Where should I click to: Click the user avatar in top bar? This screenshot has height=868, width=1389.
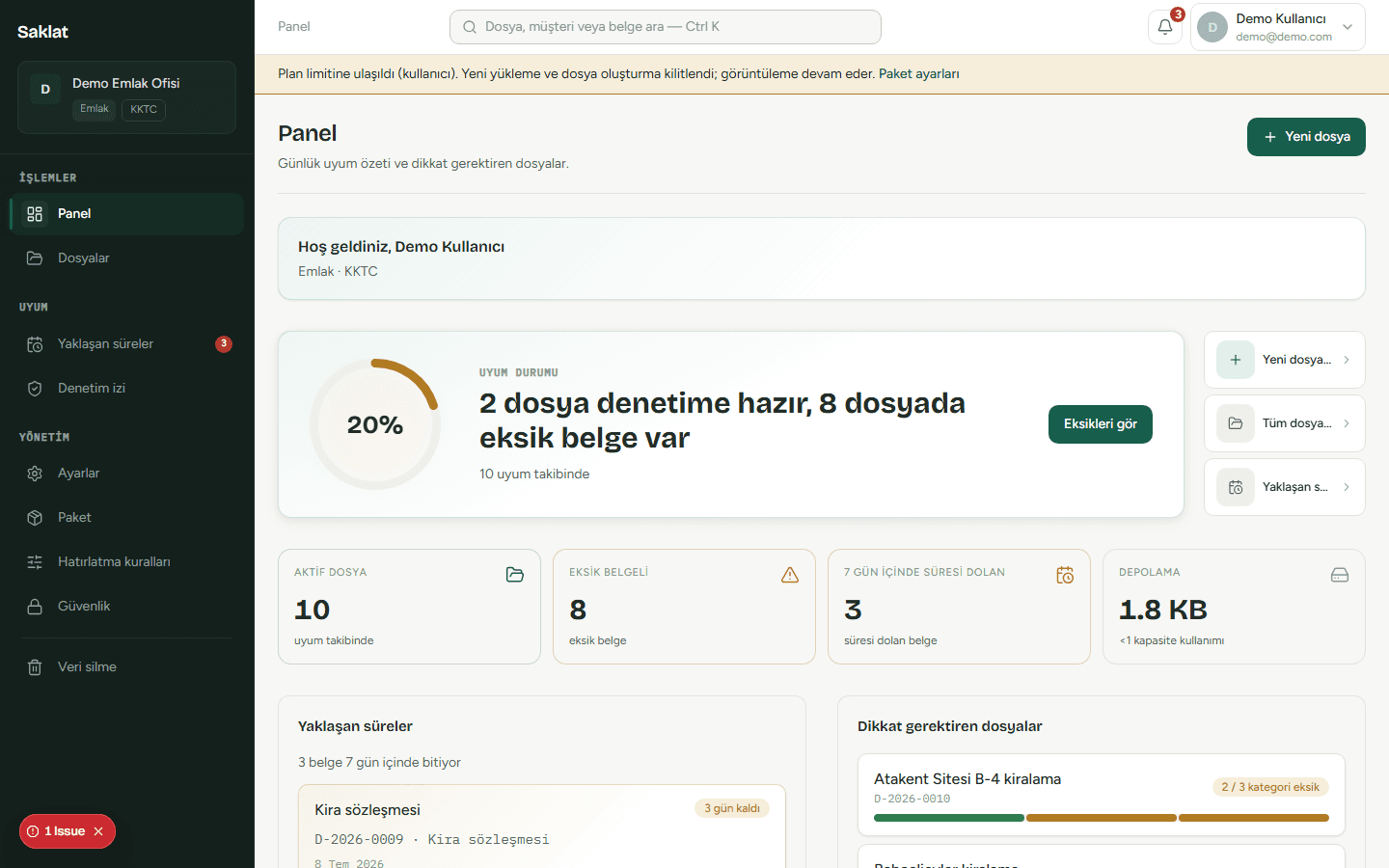click(x=1212, y=27)
